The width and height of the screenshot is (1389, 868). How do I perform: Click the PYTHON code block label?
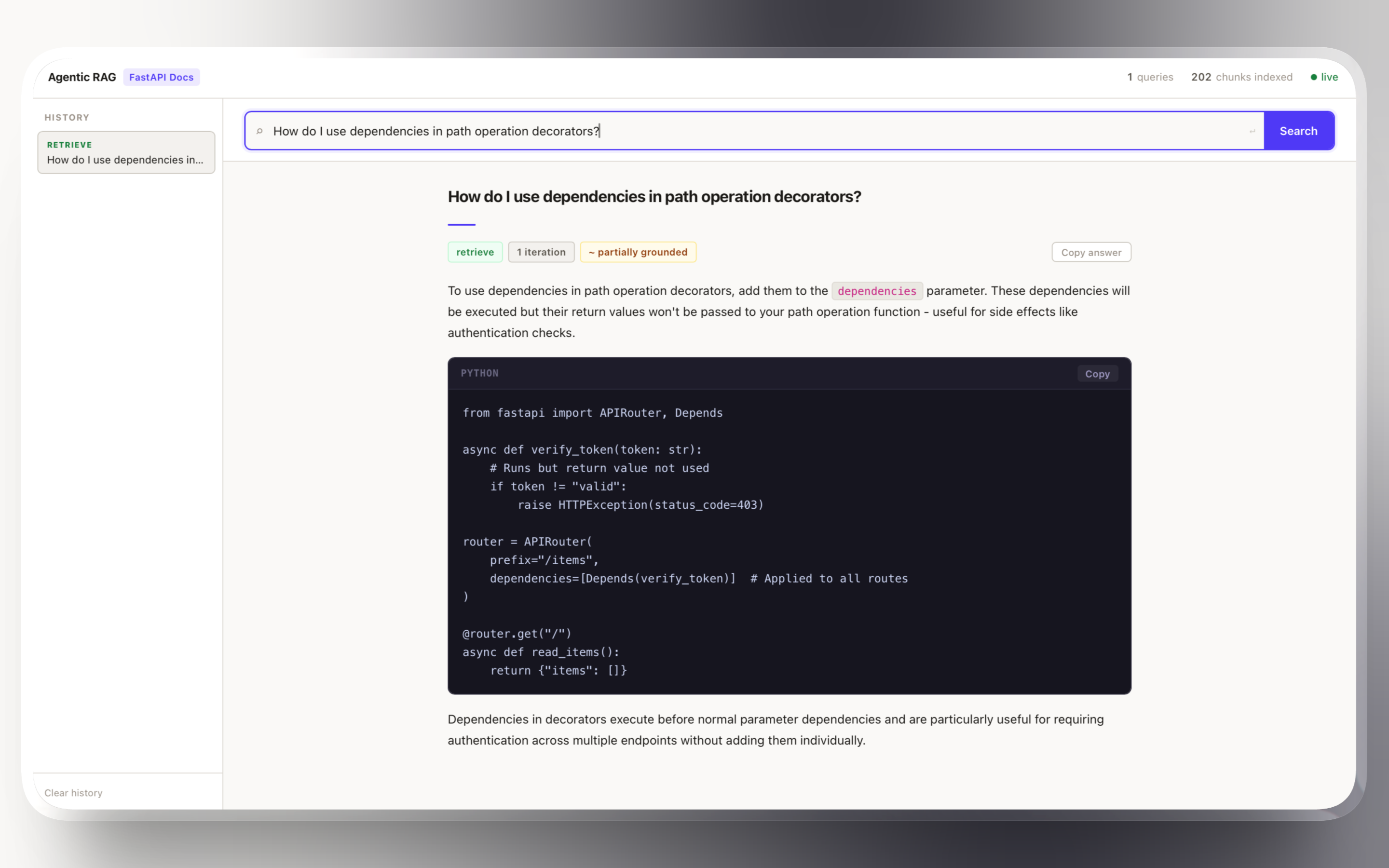[x=479, y=373]
